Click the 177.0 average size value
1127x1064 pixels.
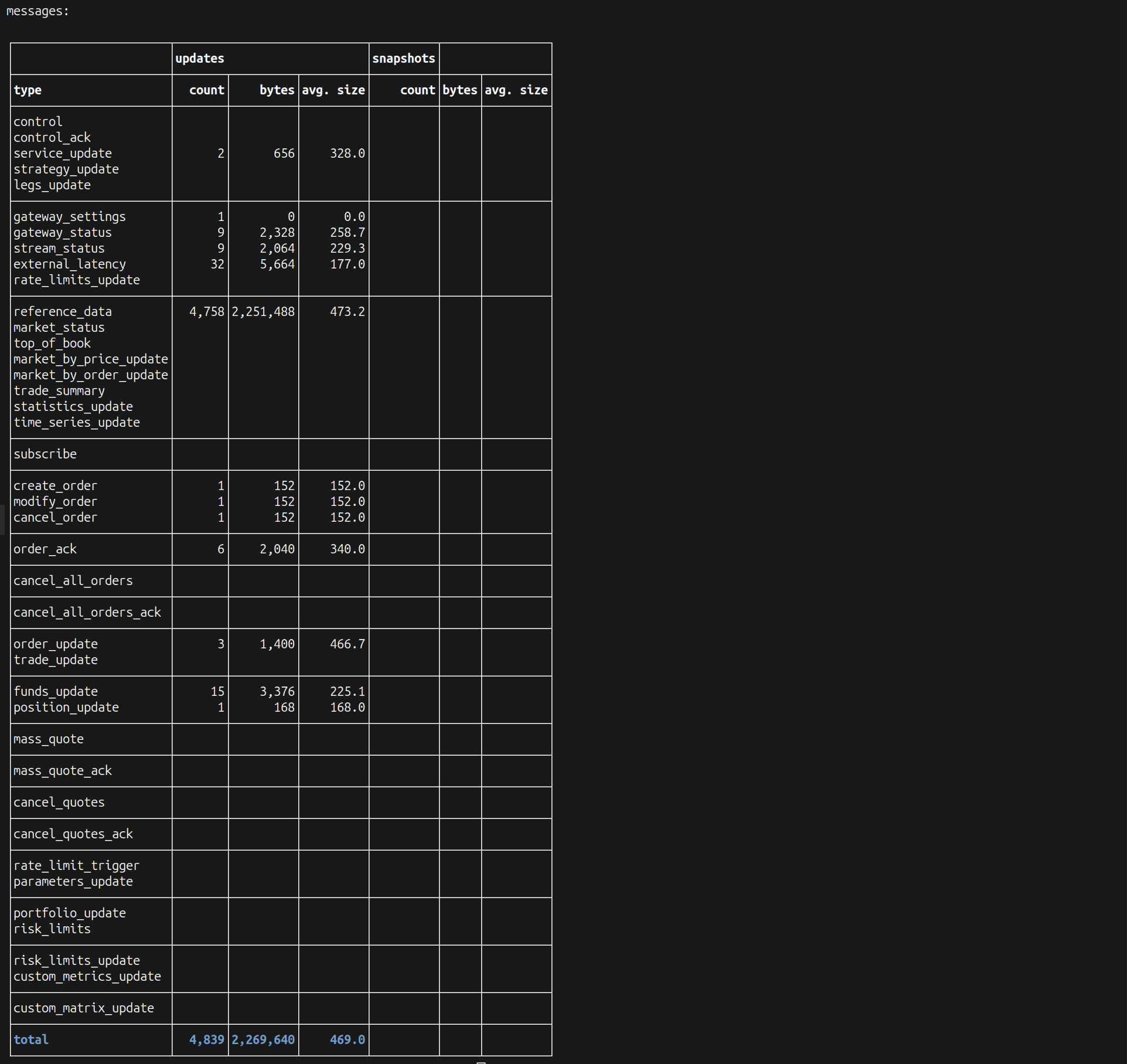coord(348,264)
